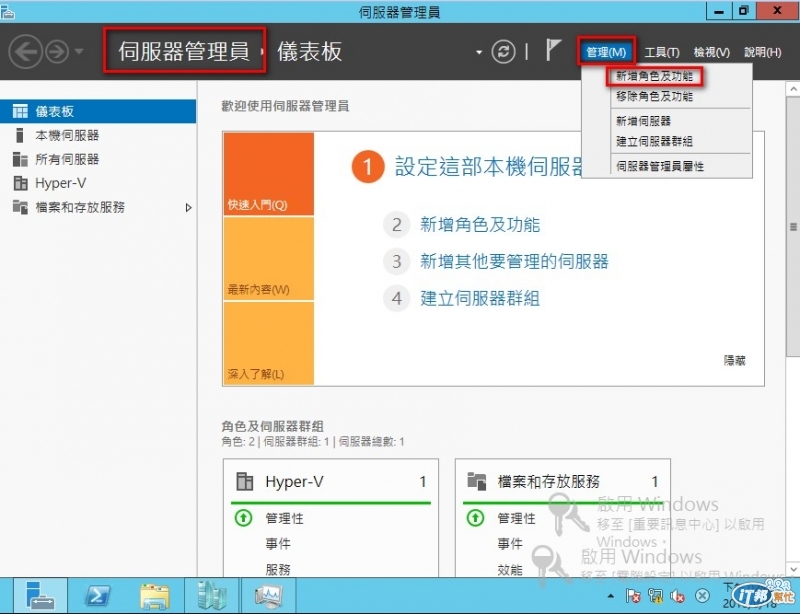Click the back navigation arrow
The image size is (800, 614).
pos(26,52)
